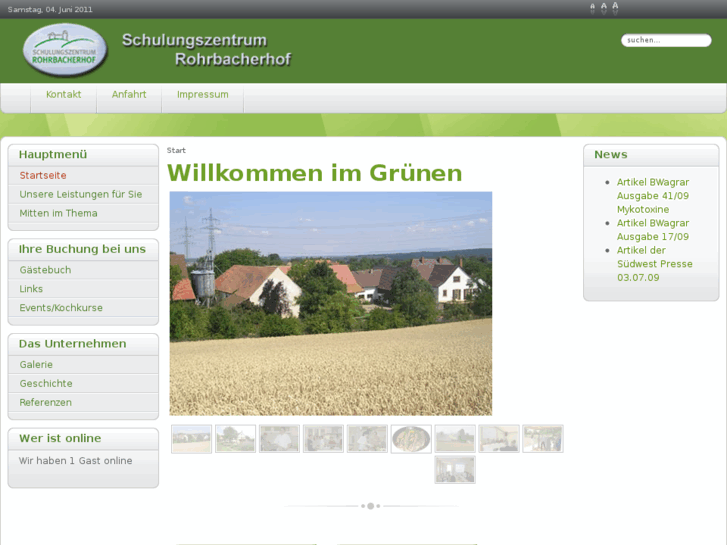The height and width of the screenshot is (545, 727).
Task: Open the Kontakt page
Action: [64, 95]
